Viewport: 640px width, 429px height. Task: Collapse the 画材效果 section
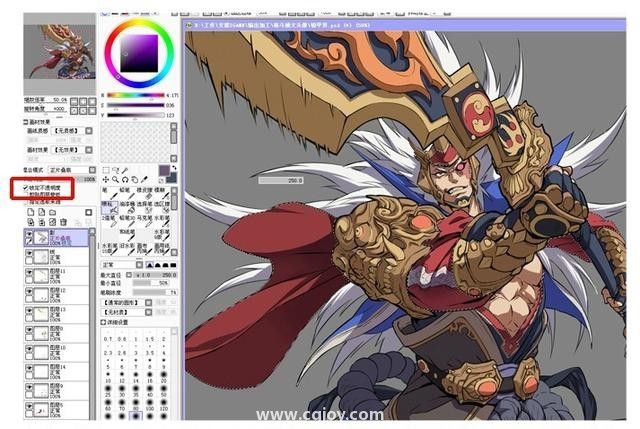(25, 122)
